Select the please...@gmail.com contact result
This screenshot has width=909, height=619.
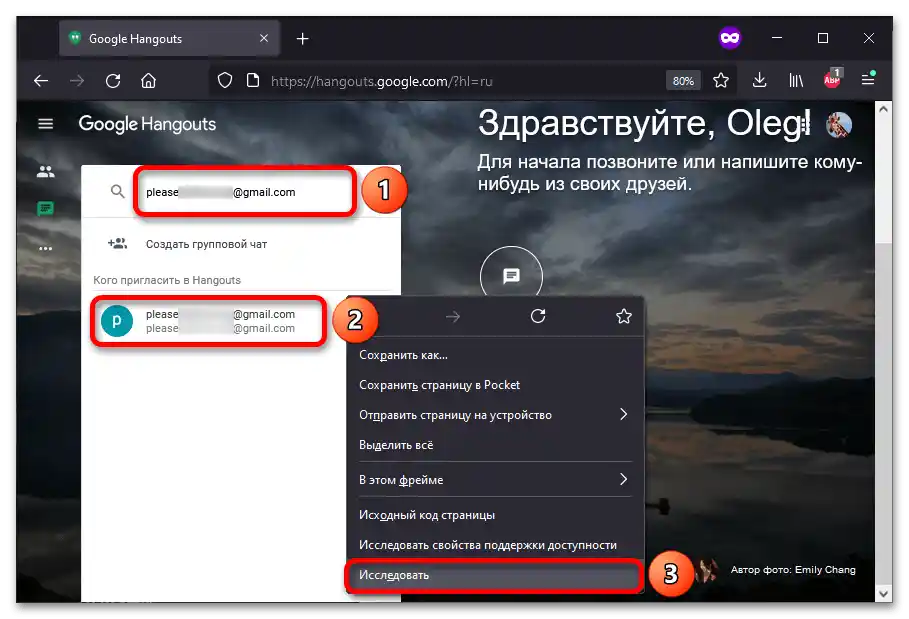tap(209, 321)
